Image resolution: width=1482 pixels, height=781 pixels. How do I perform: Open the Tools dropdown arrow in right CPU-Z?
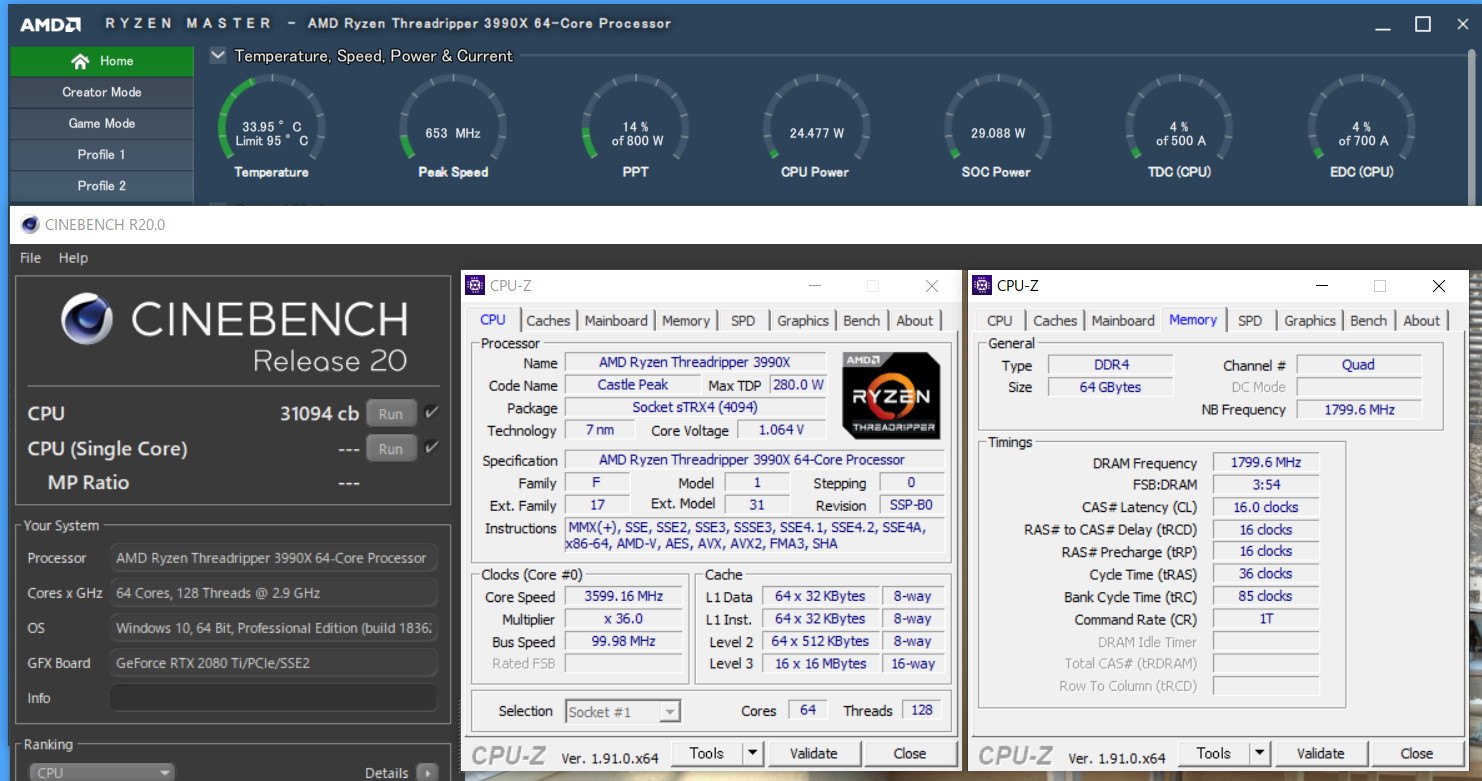1259,754
